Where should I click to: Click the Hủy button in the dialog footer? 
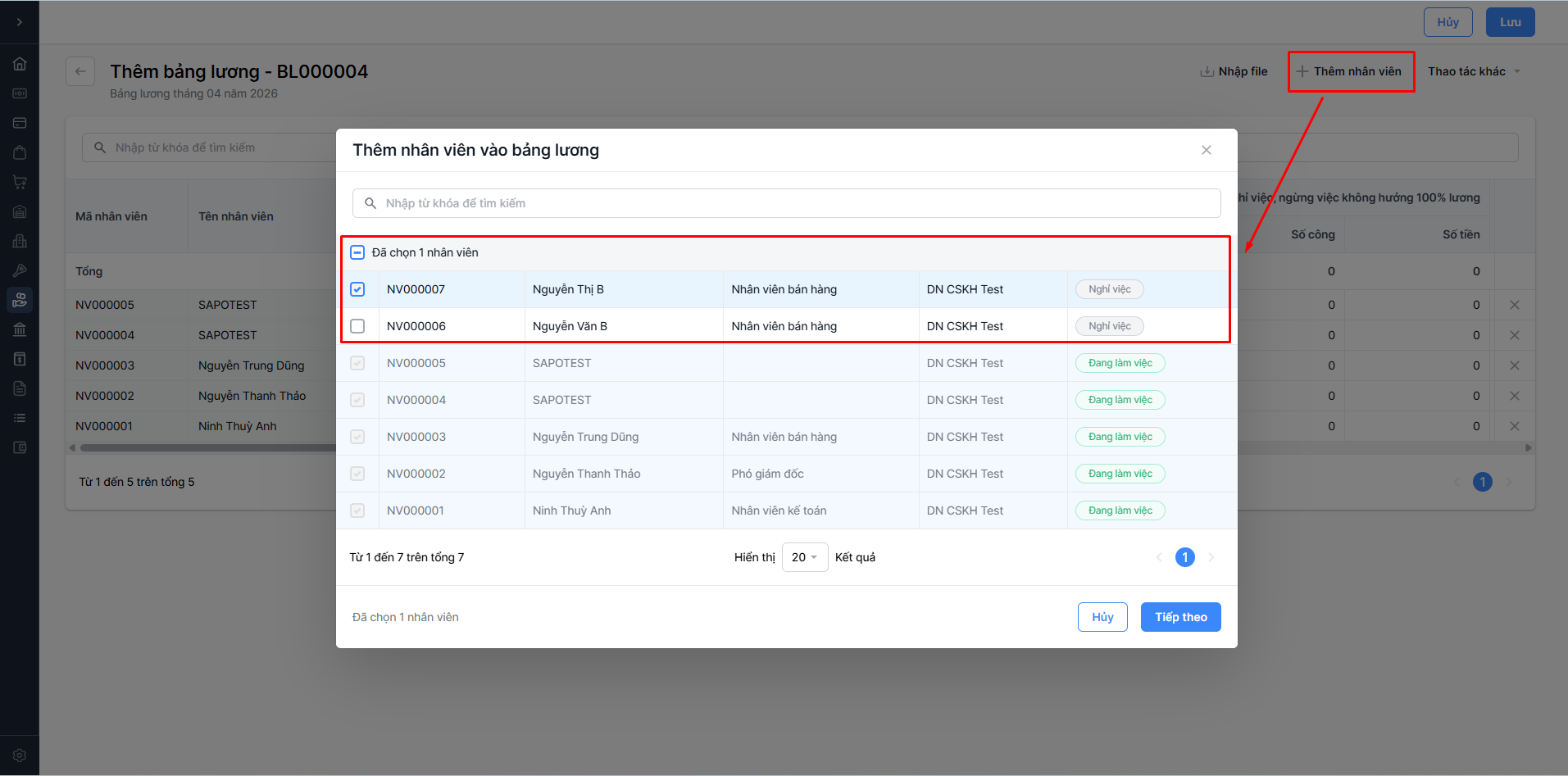pyautogui.click(x=1102, y=617)
